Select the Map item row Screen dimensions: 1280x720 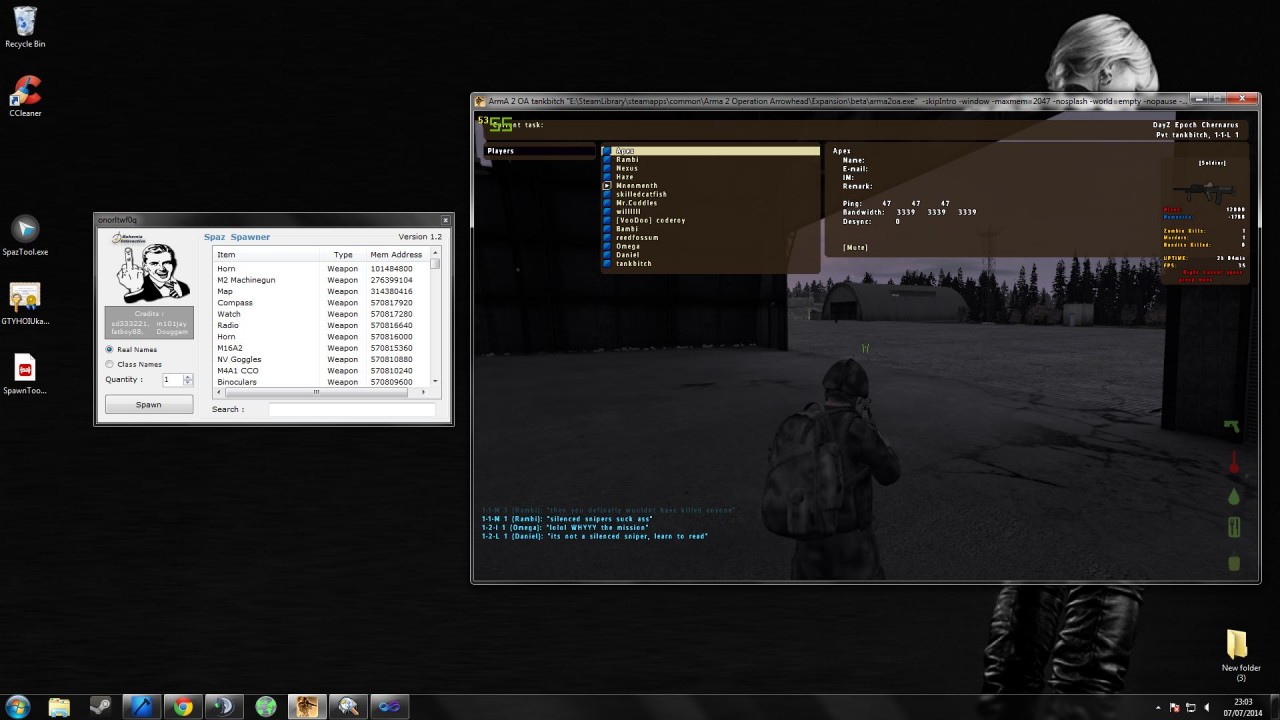coord(322,291)
